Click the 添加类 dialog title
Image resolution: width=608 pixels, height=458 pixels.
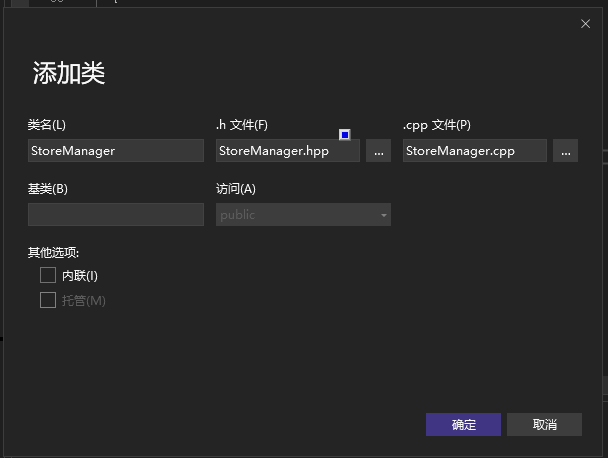(69, 73)
